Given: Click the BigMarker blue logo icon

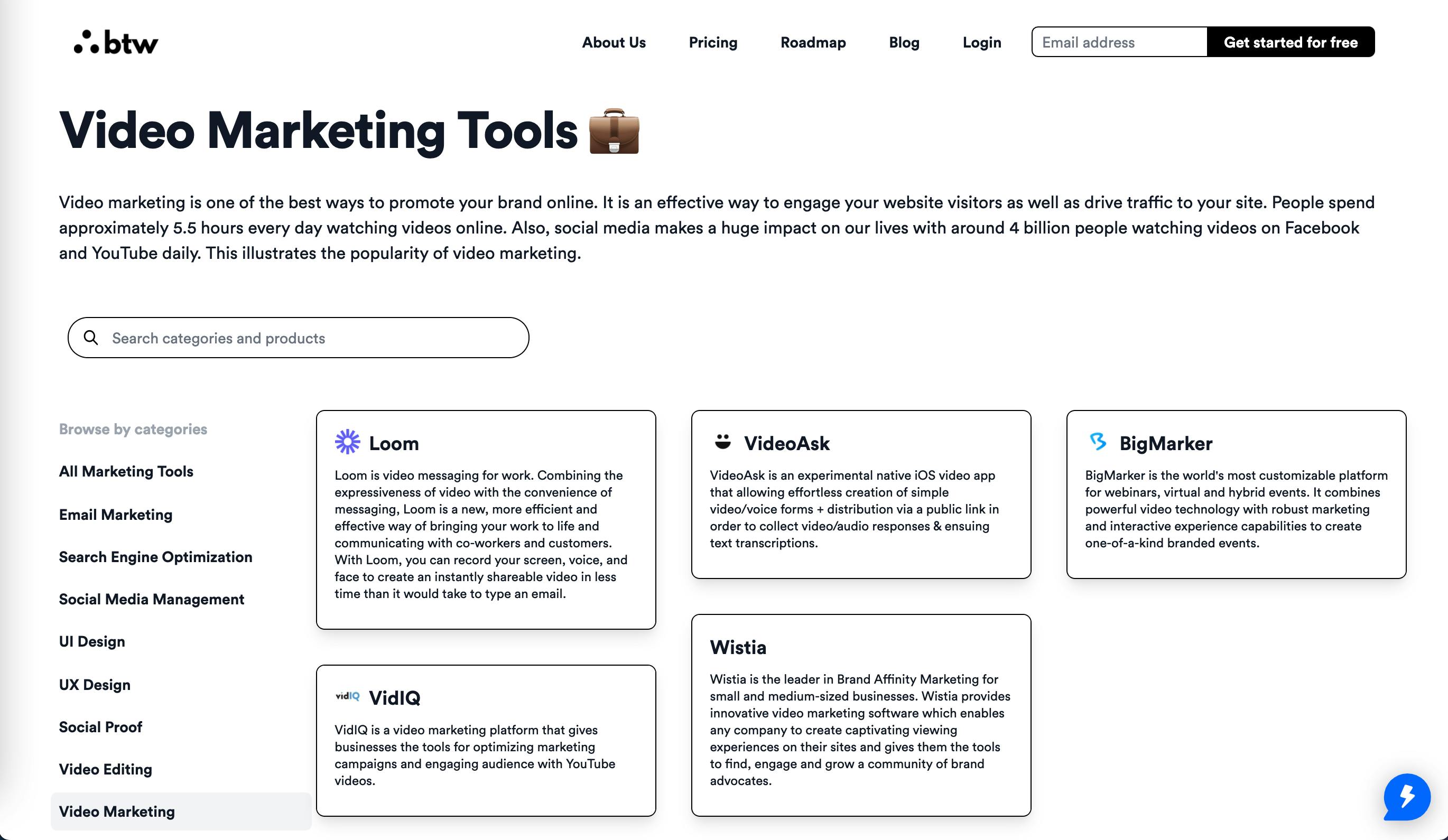Looking at the screenshot, I should pos(1098,441).
